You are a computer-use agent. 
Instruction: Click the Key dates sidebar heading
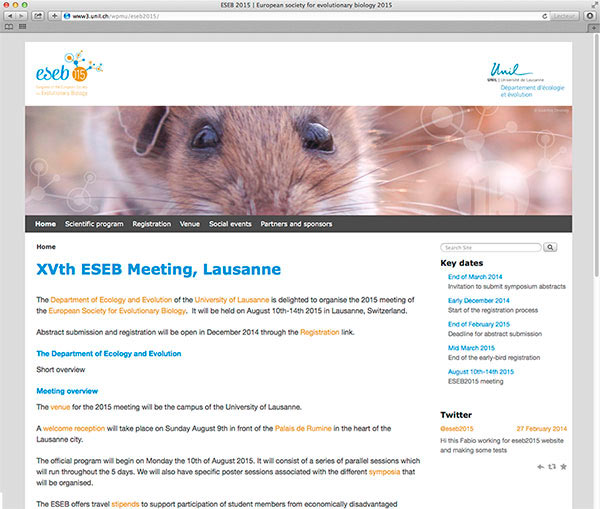point(461,263)
